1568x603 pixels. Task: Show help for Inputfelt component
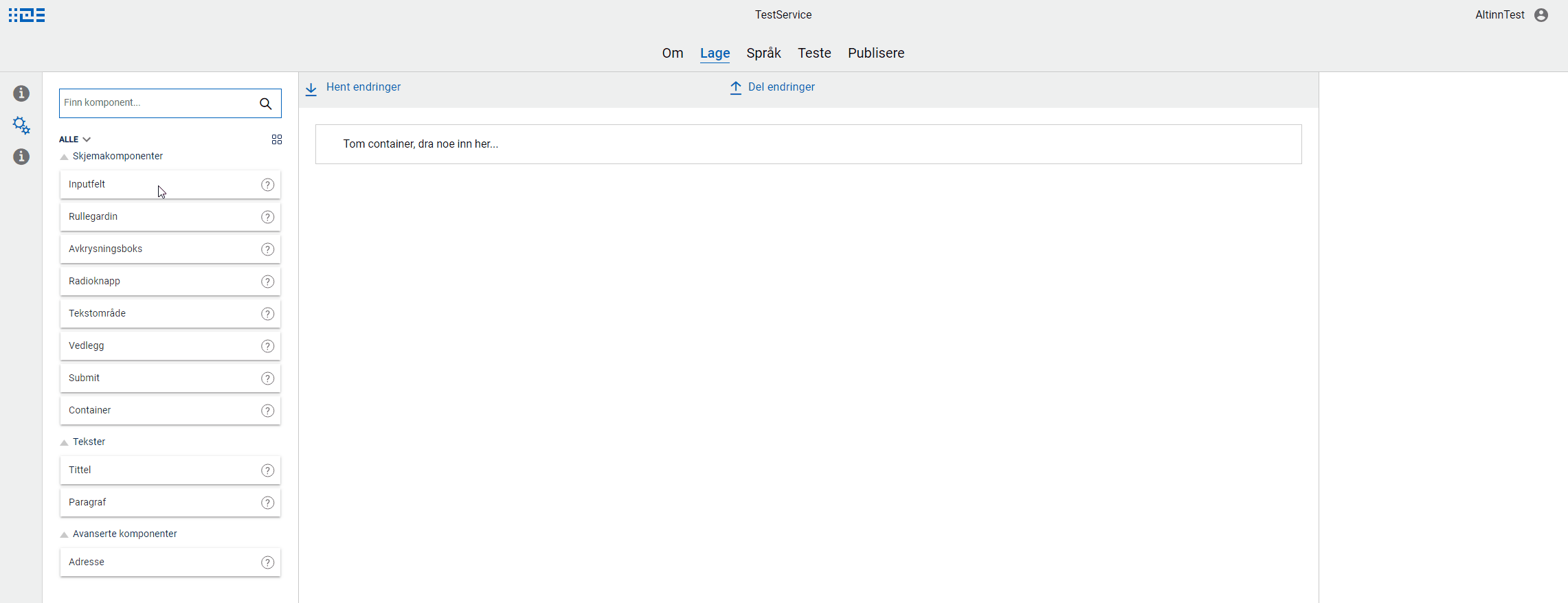pos(268,185)
